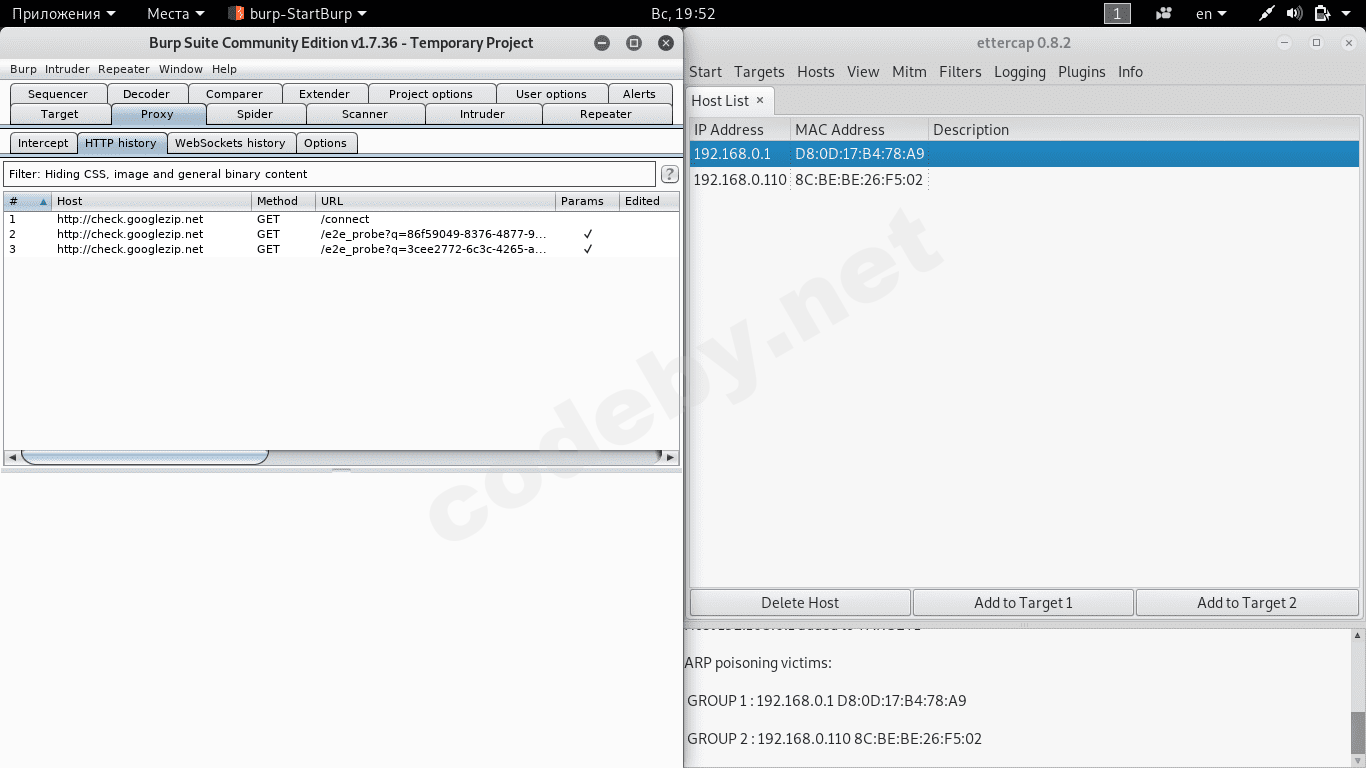Switch to the Alerts tab

[640, 94]
